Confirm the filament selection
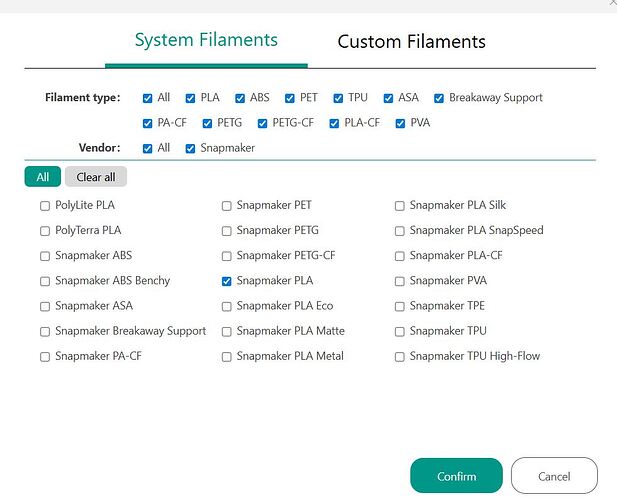617x500 pixels. tap(456, 476)
